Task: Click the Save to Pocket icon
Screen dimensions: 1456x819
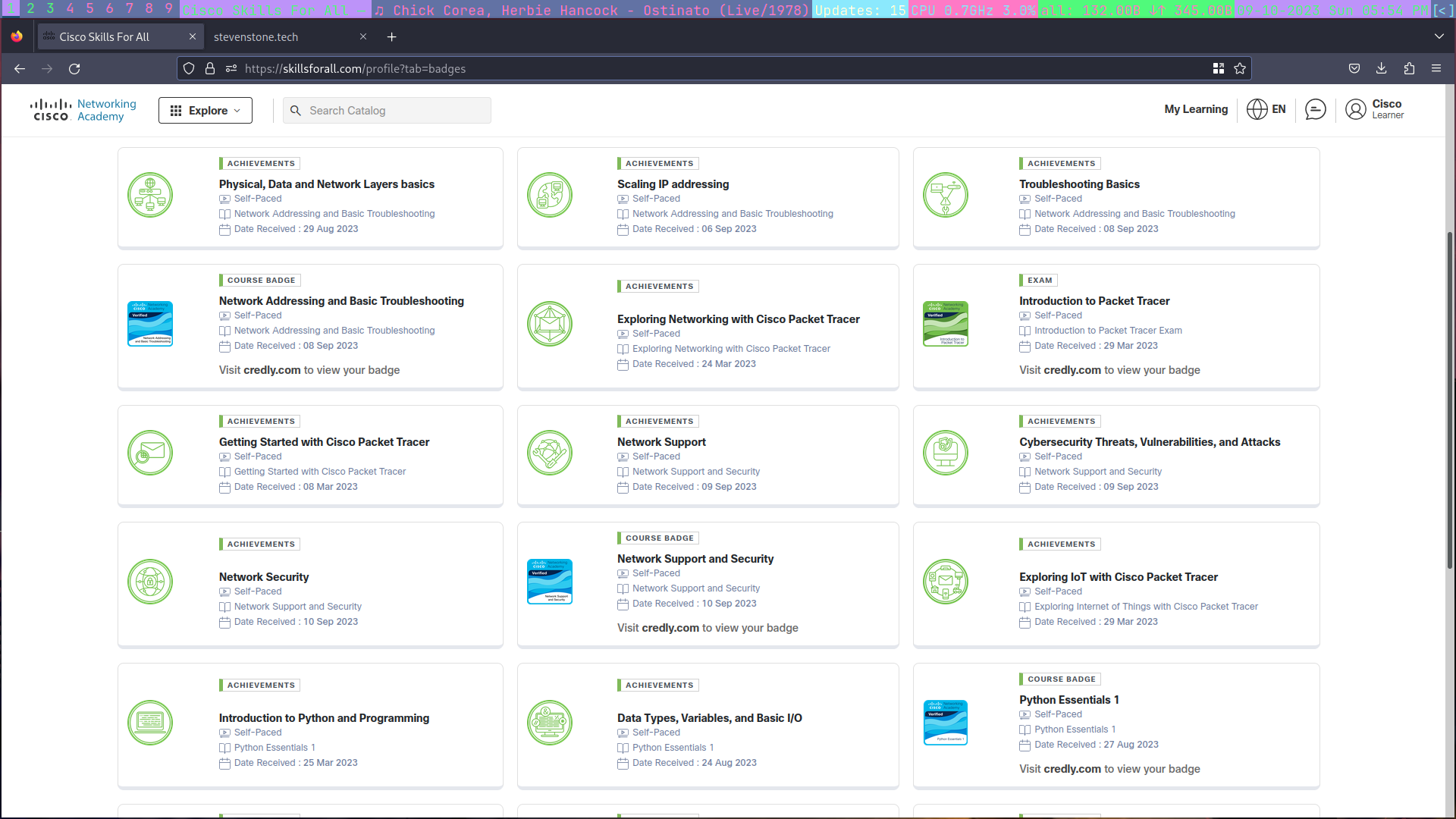Action: pos(1354,69)
